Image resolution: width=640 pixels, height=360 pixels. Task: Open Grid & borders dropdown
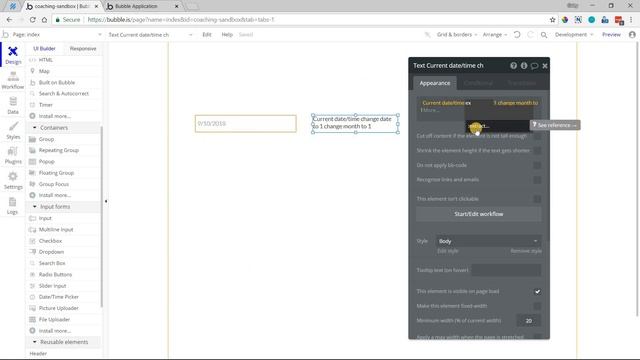pos(456,35)
